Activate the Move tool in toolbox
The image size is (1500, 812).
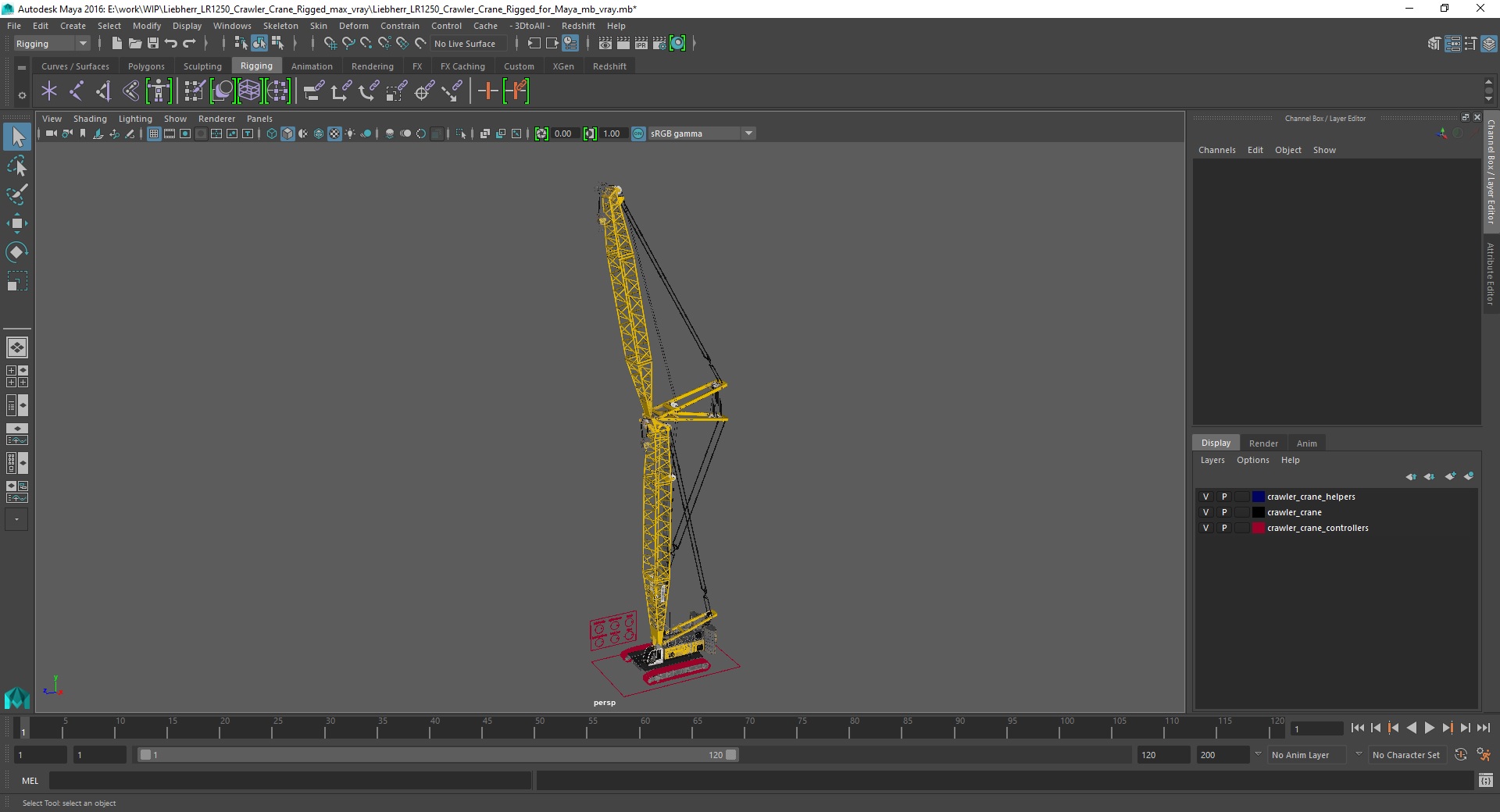coord(16,223)
